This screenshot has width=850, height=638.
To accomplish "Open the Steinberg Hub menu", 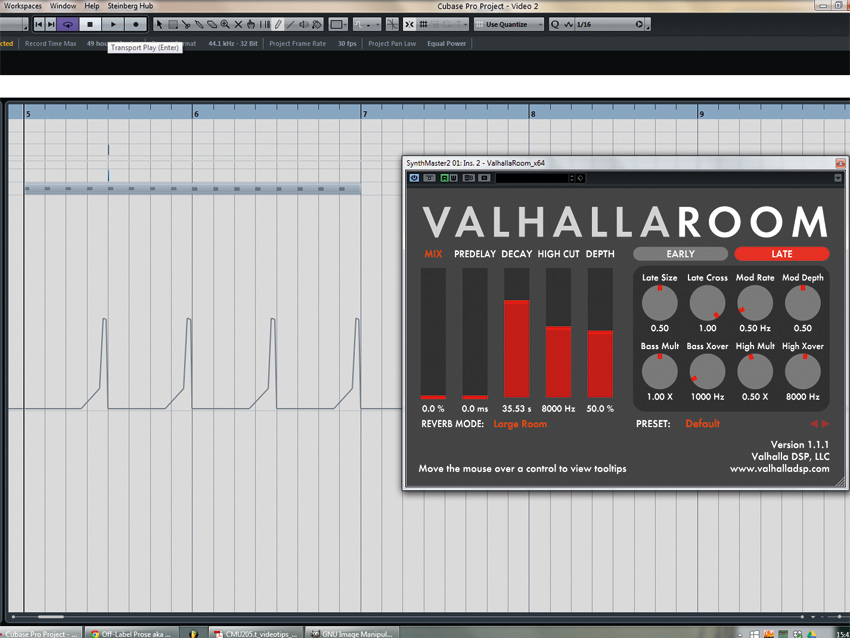I will click(130, 6).
